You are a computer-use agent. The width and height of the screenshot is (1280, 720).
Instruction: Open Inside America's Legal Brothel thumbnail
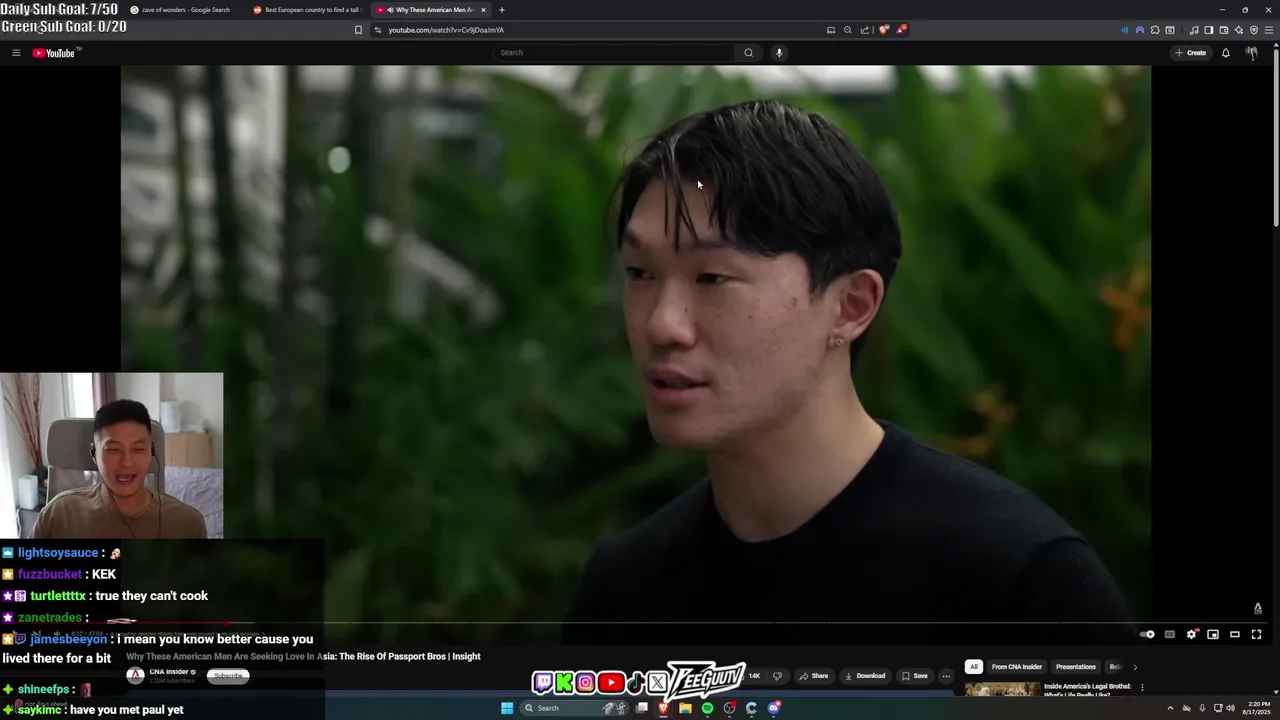(x=1002, y=689)
